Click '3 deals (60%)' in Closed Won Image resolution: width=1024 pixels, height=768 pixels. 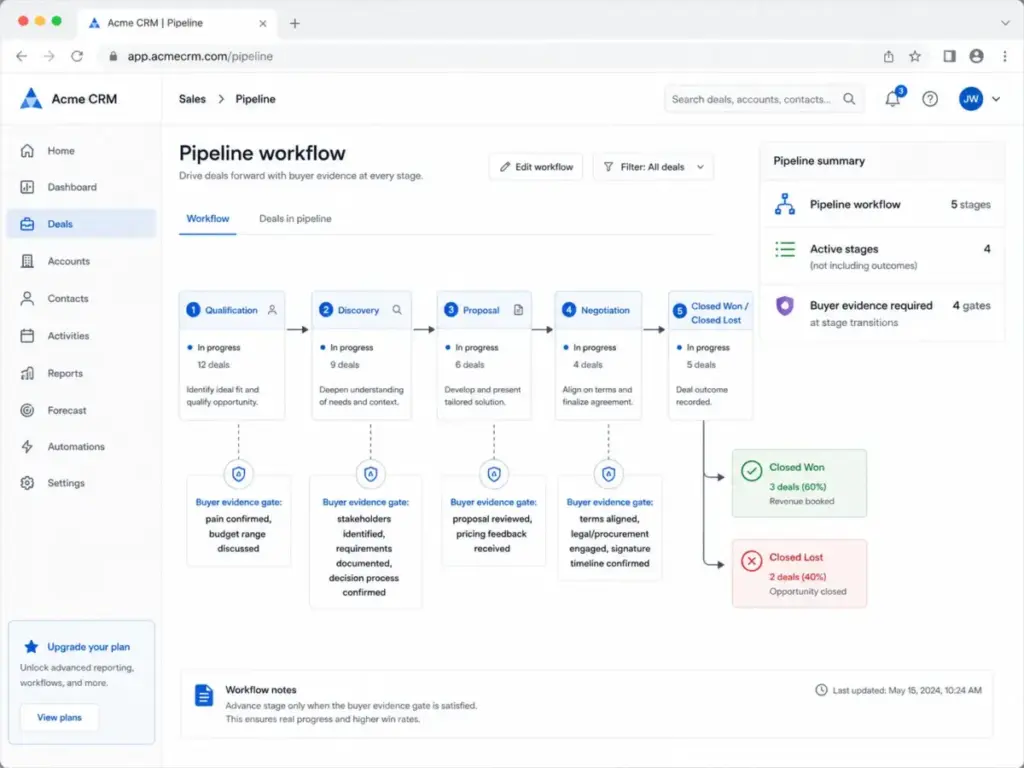pos(797,487)
